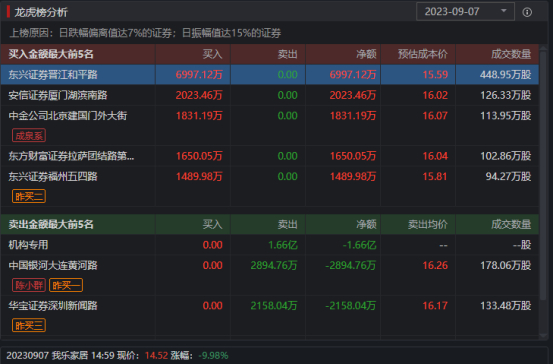Select 东方财富证券拉萨团结路第... row

270,156
